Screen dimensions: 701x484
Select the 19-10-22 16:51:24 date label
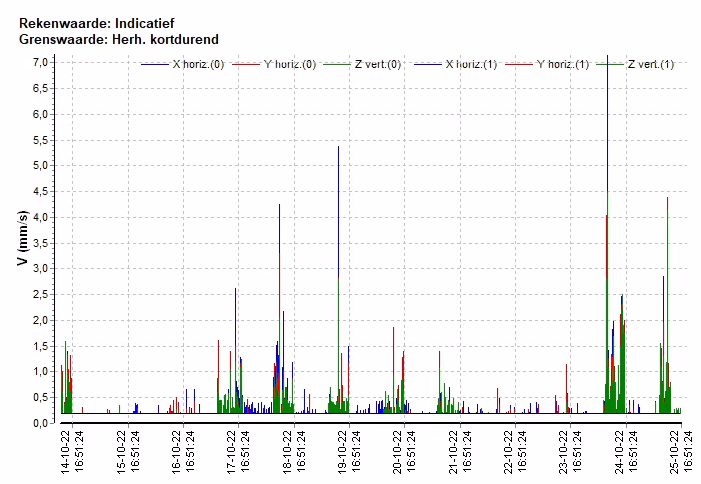point(348,450)
